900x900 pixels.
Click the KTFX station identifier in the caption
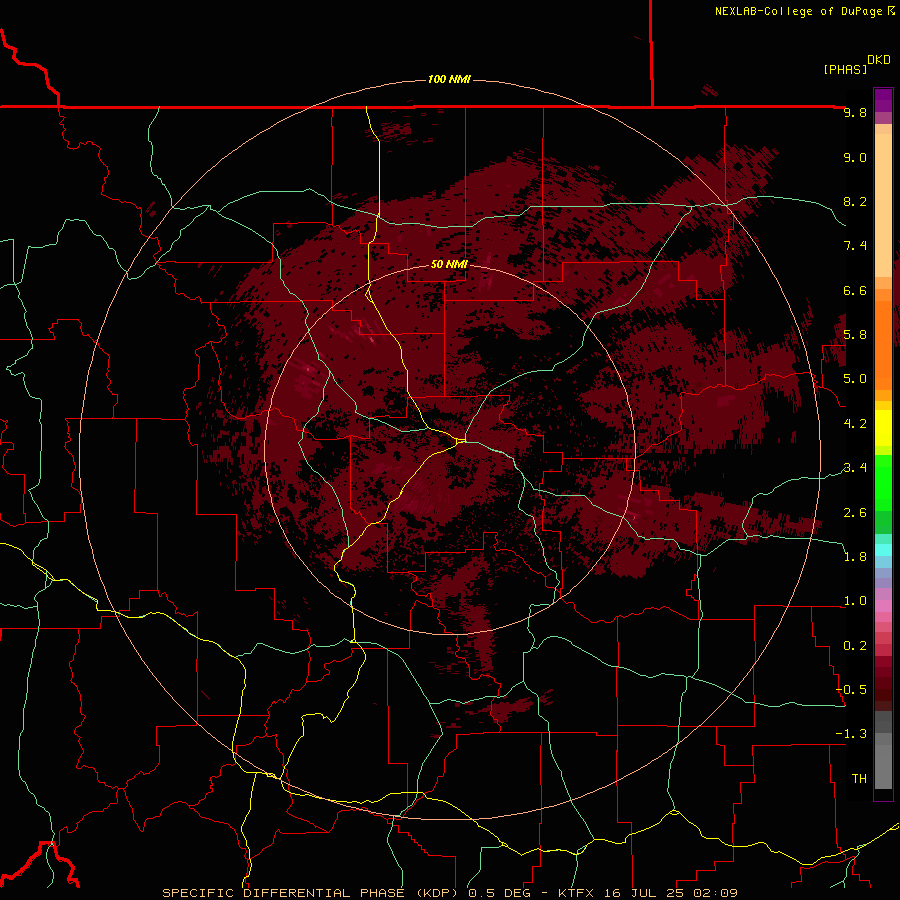click(574, 893)
